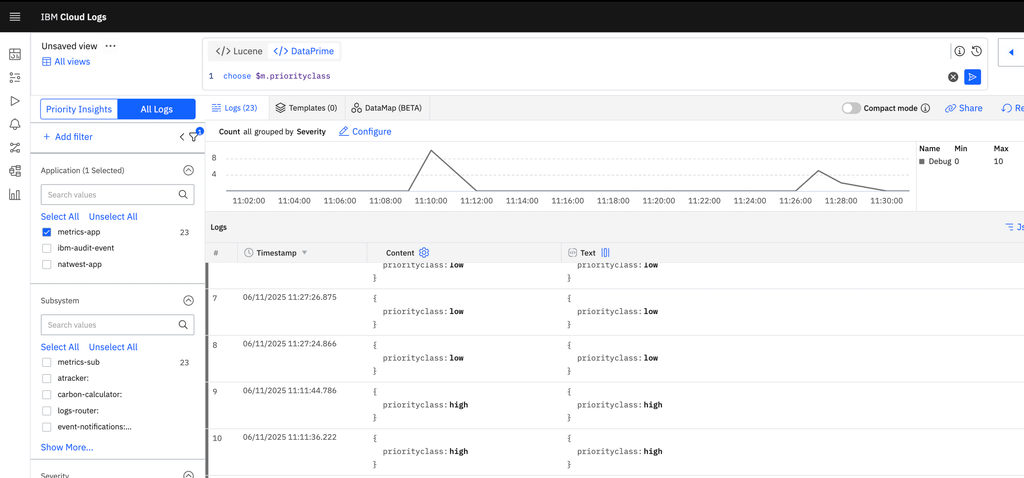Select log row 10 timestamp 11:11:36.222
The height and width of the screenshot is (478, 1024).
289,437
